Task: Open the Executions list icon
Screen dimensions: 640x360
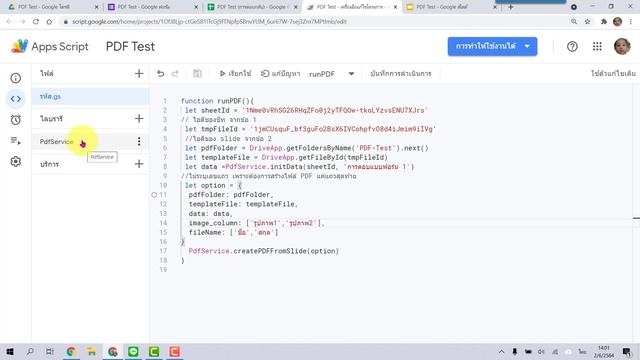Action: coord(16,141)
